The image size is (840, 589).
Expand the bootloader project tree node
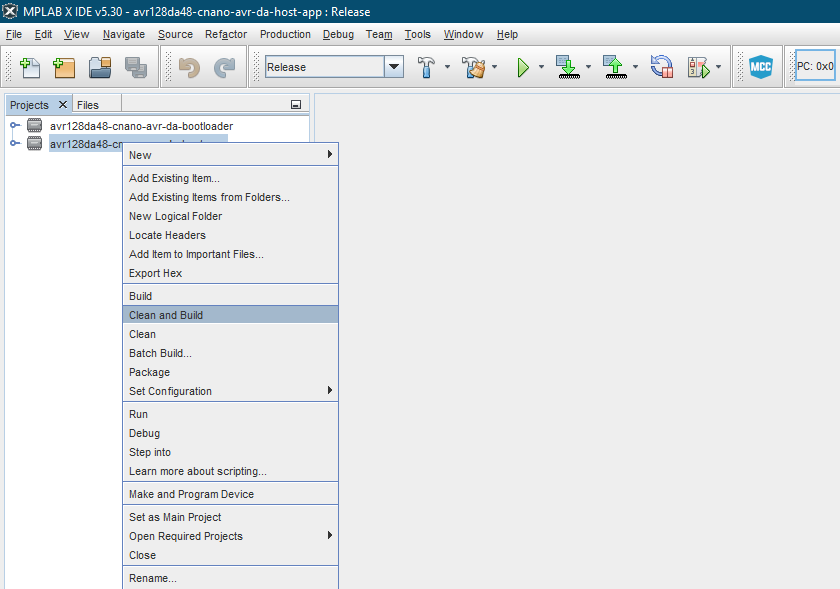click(14, 125)
